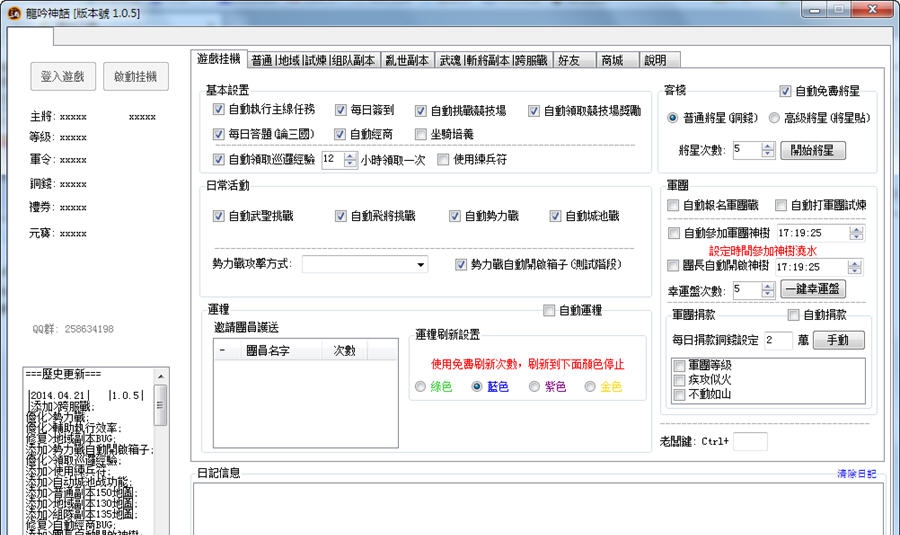The width and height of the screenshot is (900, 535).
Task: Toggle 自動領取競技場獎勵 checkbox
Action: [x=534, y=110]
